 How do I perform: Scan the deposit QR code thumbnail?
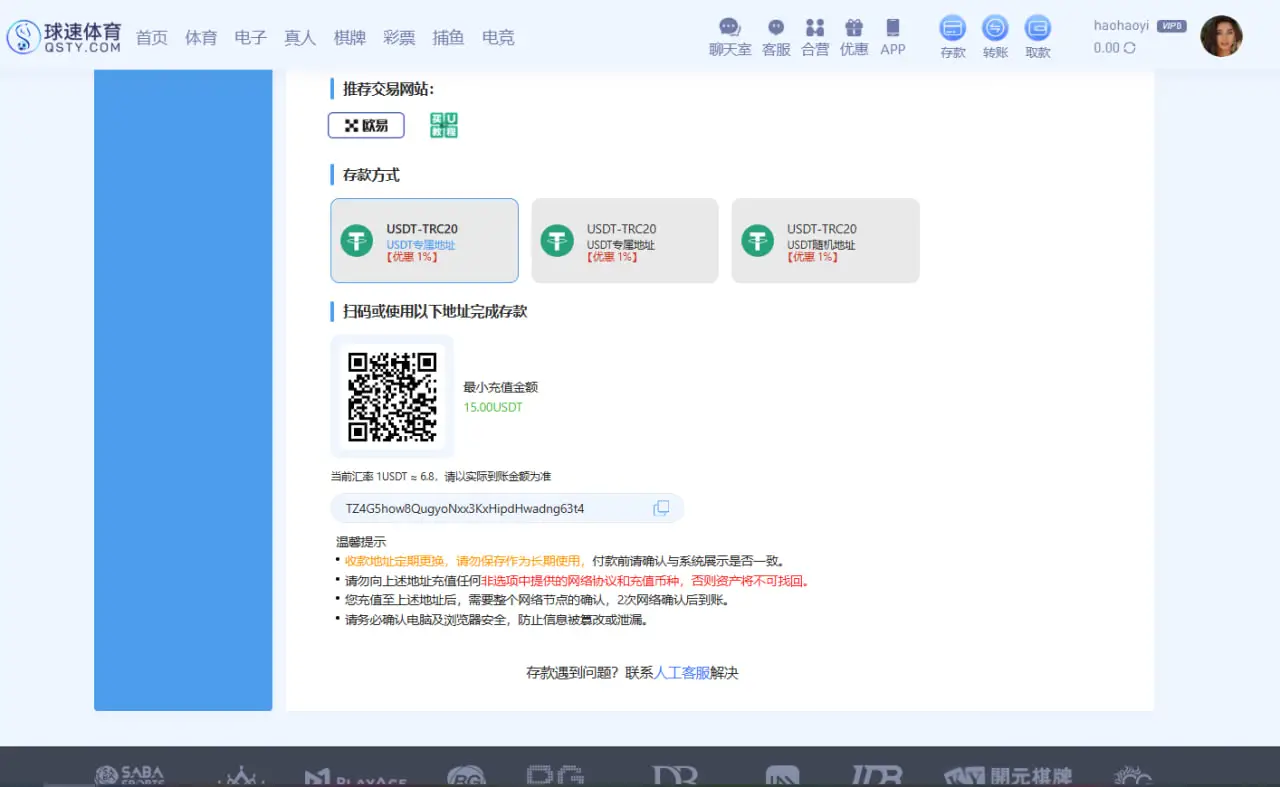pyautogui.click(x=392, y=396)
